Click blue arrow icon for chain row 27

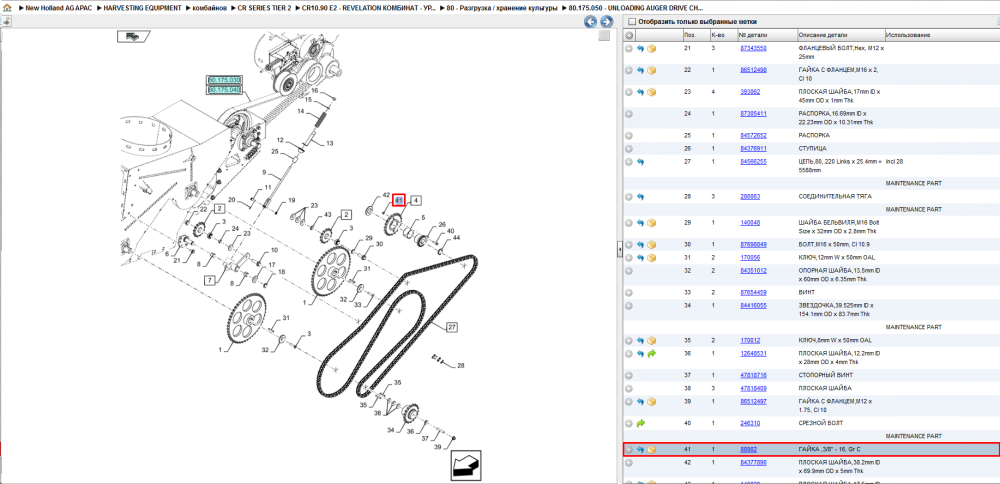(x=640, y=162)
